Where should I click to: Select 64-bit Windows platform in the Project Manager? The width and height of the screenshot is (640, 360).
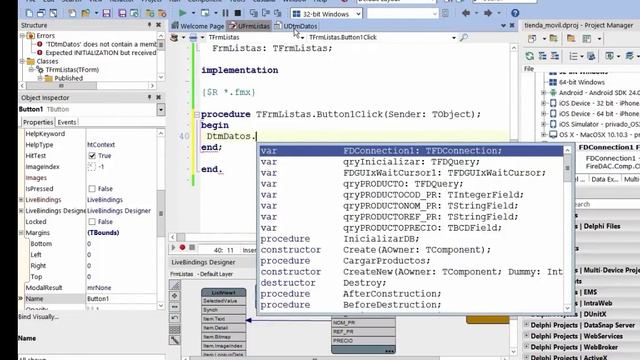coord(581,82)
